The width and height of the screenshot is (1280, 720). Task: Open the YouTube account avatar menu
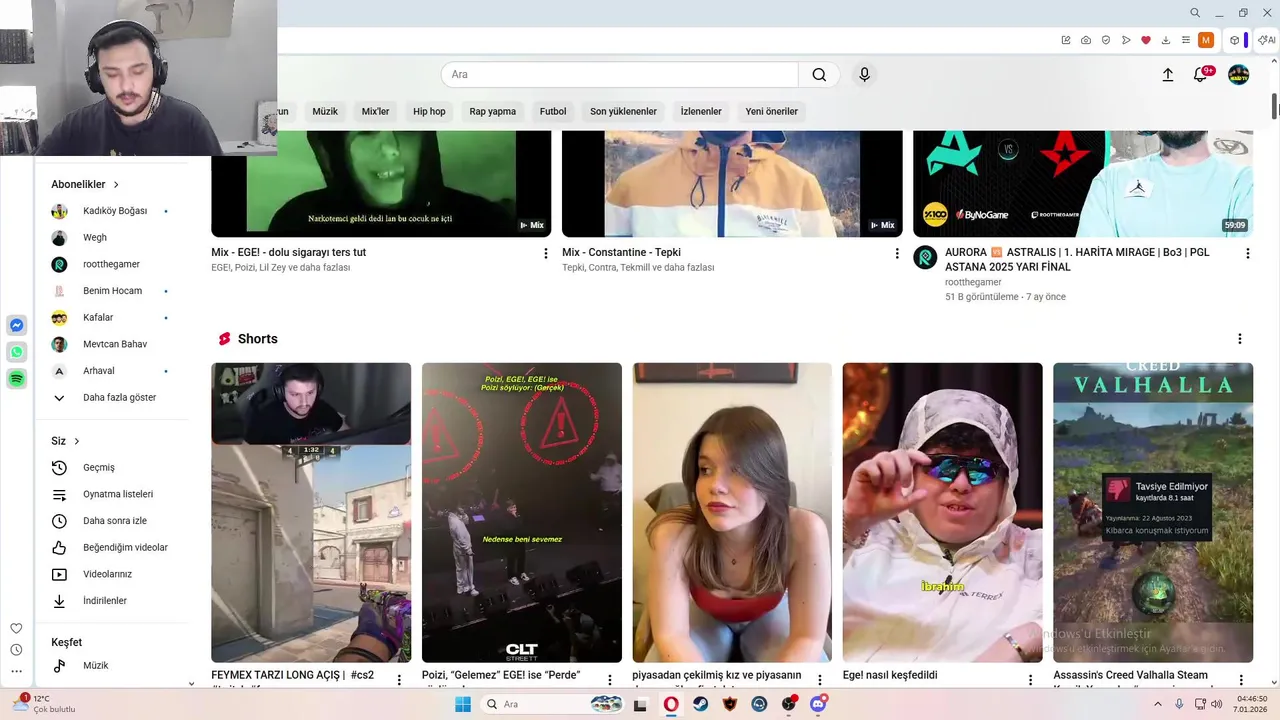[x=1239, y=74]
